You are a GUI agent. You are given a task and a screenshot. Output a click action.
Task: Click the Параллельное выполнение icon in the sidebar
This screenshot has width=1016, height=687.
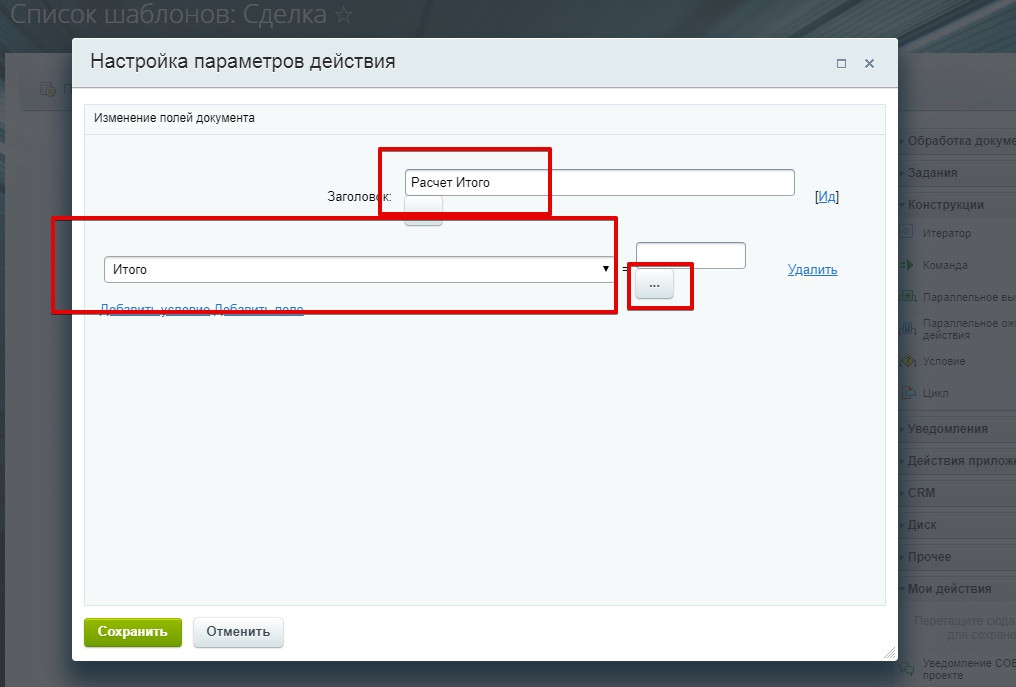coord(908,296)
